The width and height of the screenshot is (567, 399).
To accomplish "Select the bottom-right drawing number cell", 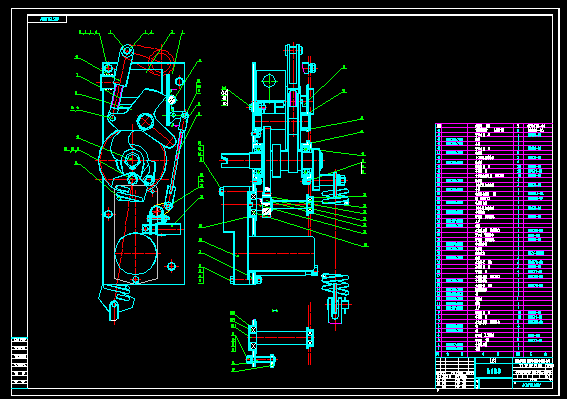I will coord(533,385).
